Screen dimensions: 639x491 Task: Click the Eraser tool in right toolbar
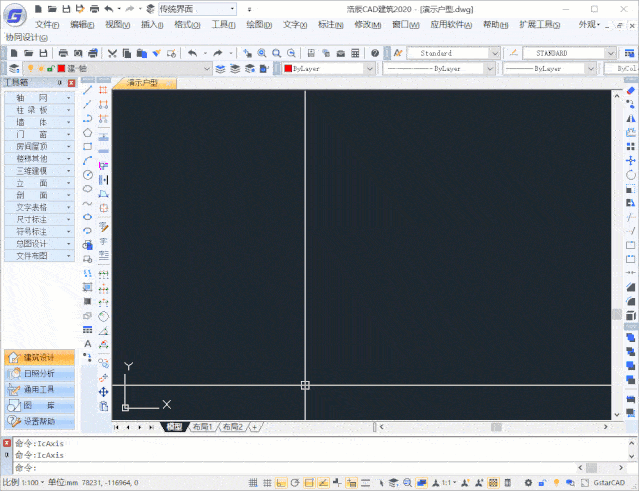(630, 91)
